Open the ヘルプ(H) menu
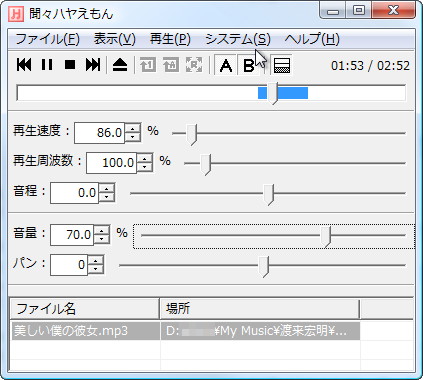423x380 pixels. click(x=312, y=39)
